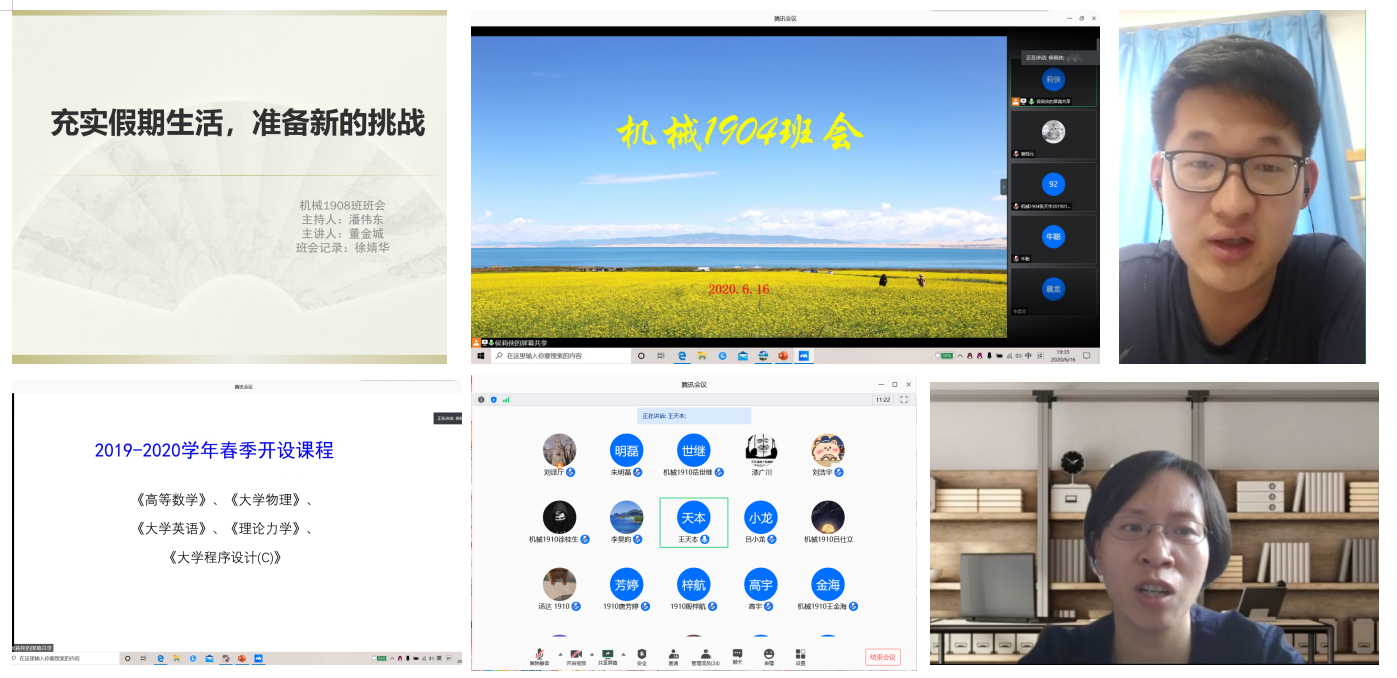This screenshot has height=678, width=1397.
Task: Click the Invite (邀请) icon
Action: coord(673,655)
